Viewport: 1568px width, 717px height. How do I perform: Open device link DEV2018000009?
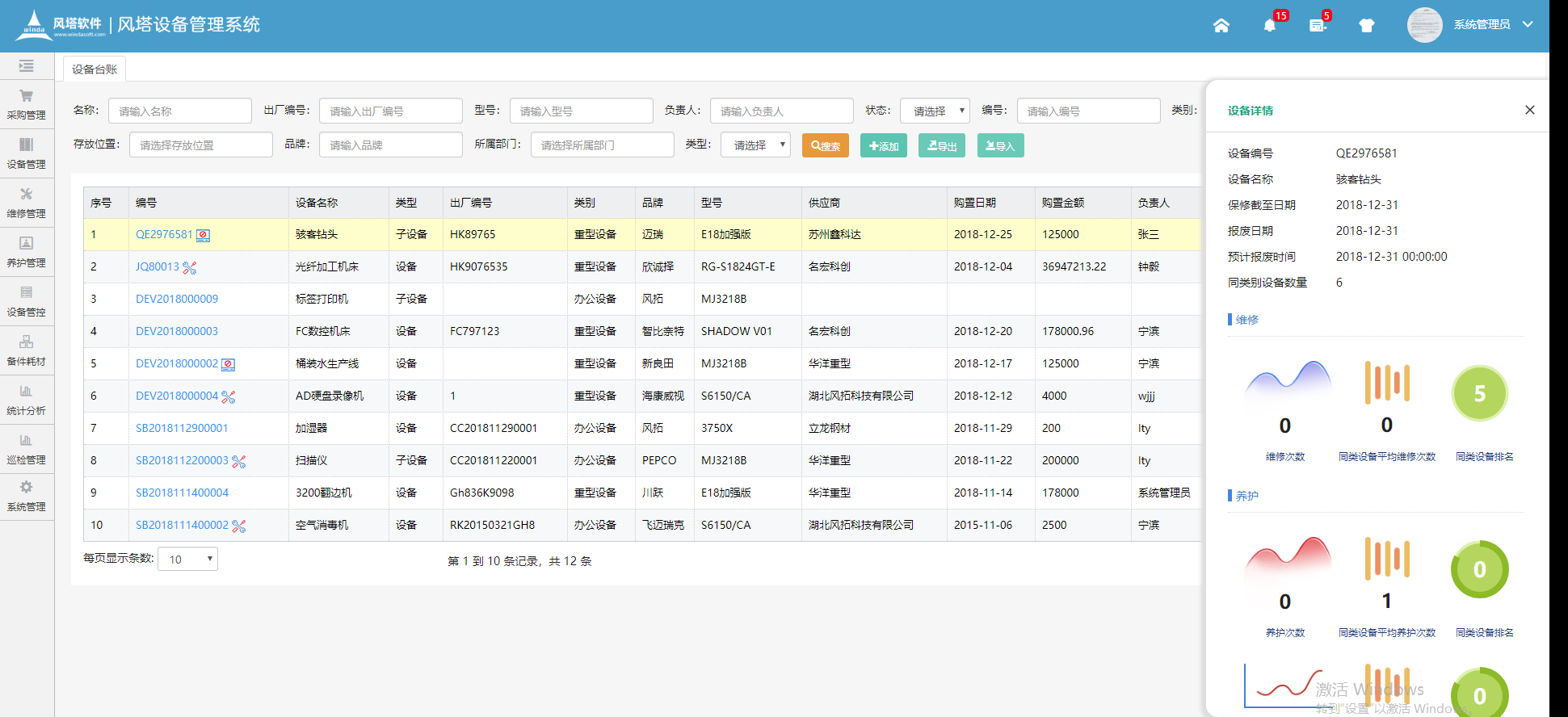coord(177,299)
